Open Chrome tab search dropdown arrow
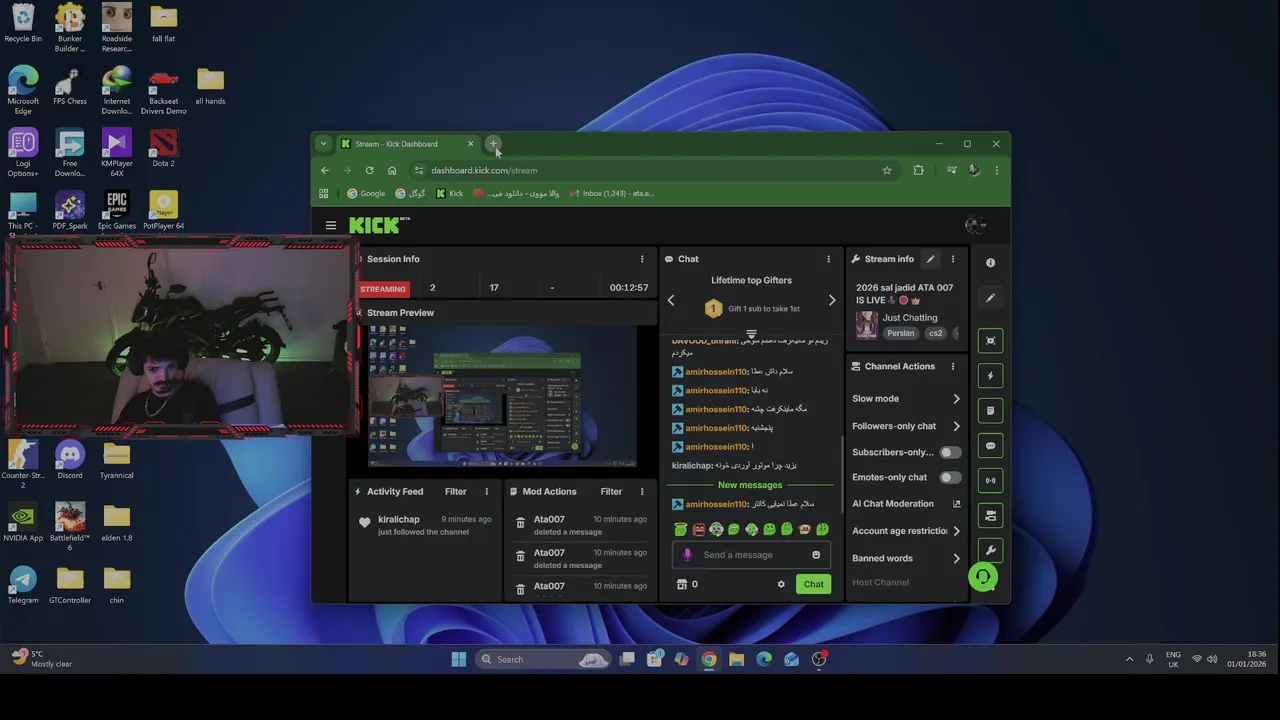This screenshot has height=720, width=1280. (x=323, y=144)
